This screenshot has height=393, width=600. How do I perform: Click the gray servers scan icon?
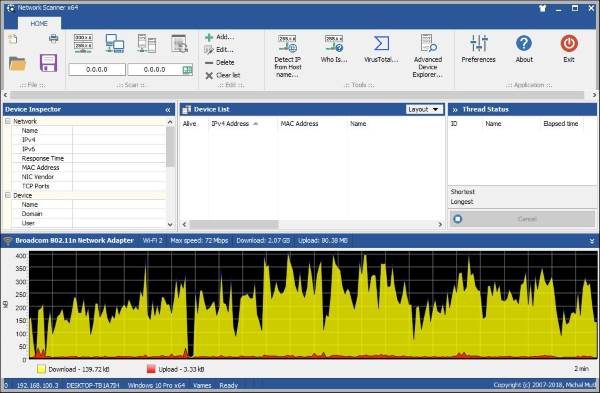coord(147,43)
